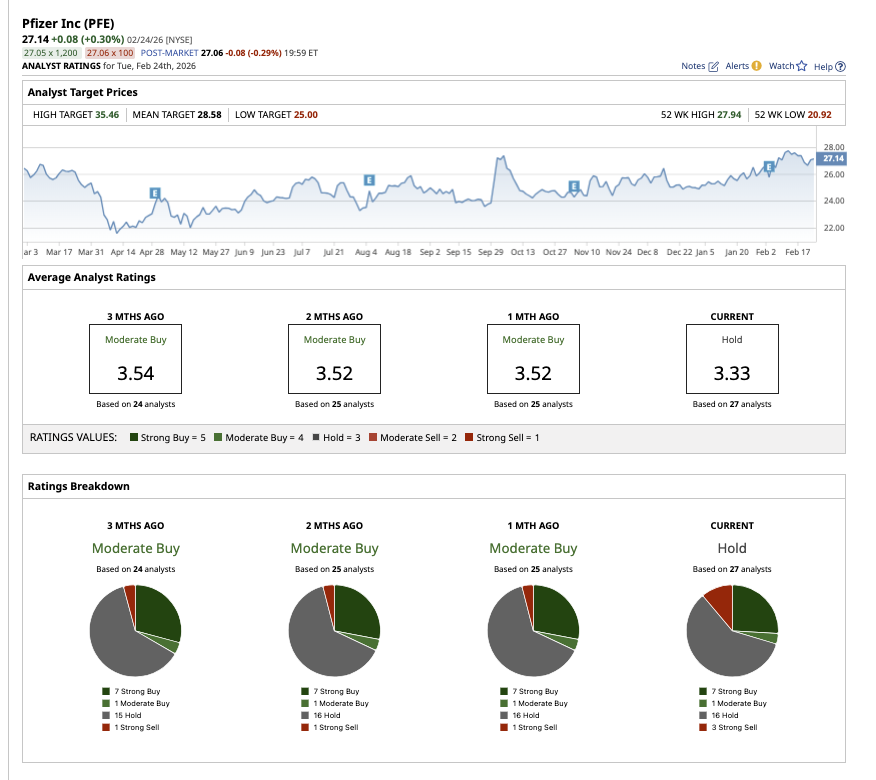Click the 3 Mths Ago rating box 3.54

[135, 359]
